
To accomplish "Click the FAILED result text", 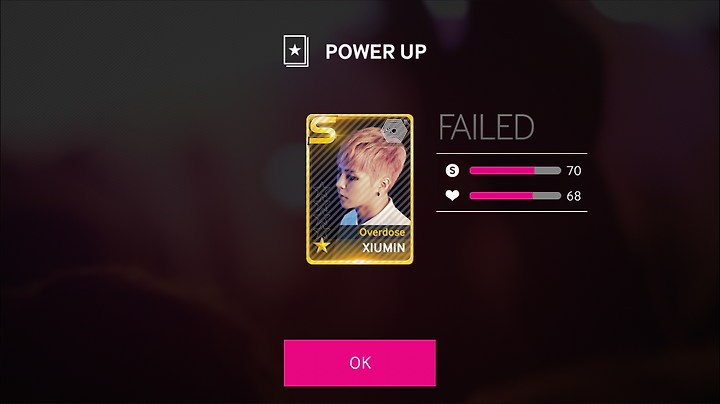I will [x=486, y=127].
